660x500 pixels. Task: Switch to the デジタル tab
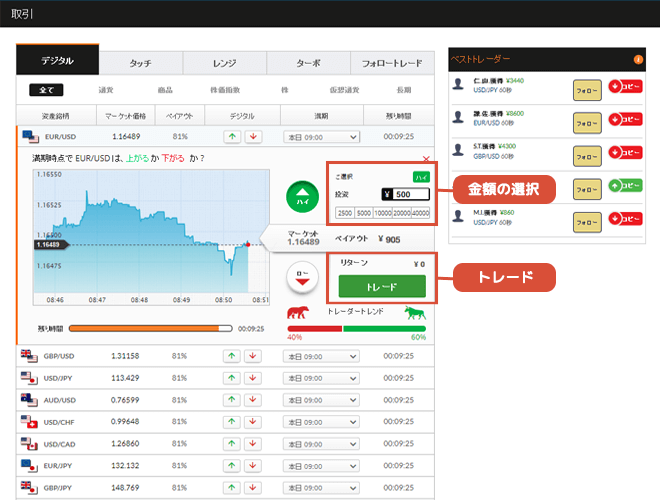click(57, 60)
